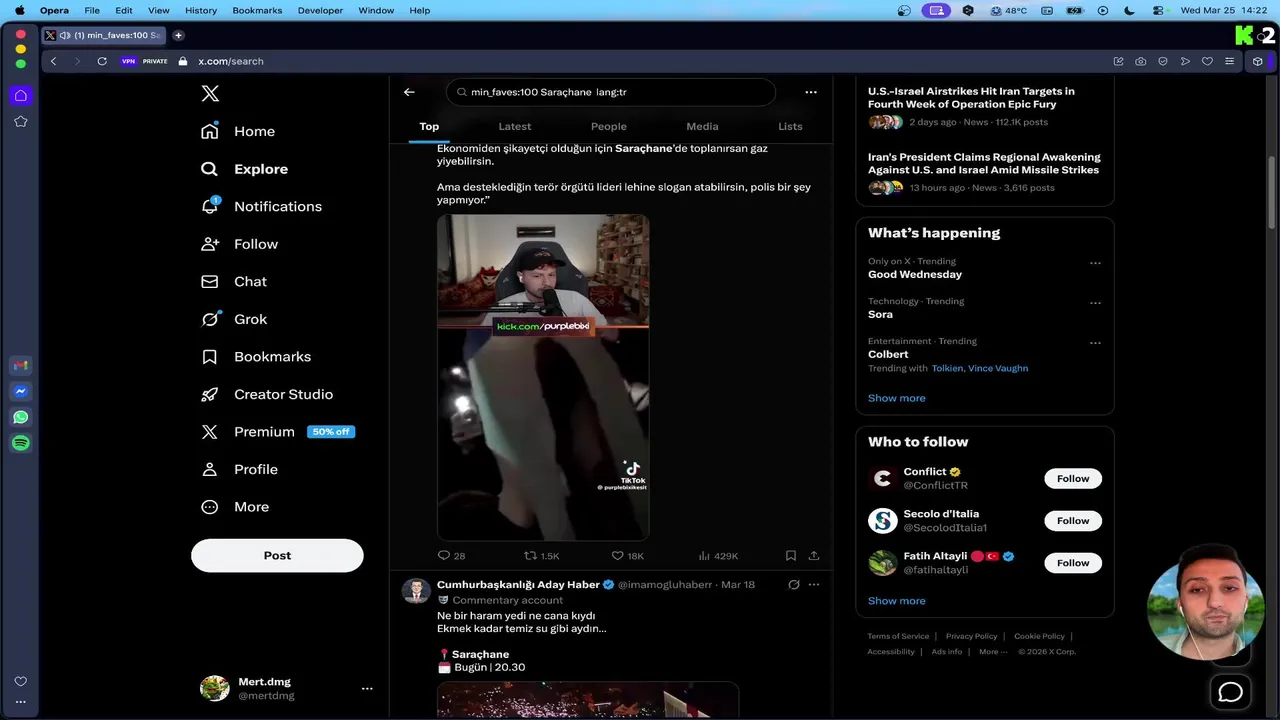Image resolution: width=1280 pixels, height=720 pixels.
Task: Open Gmail in Opera sidebar
Action: 21,365
